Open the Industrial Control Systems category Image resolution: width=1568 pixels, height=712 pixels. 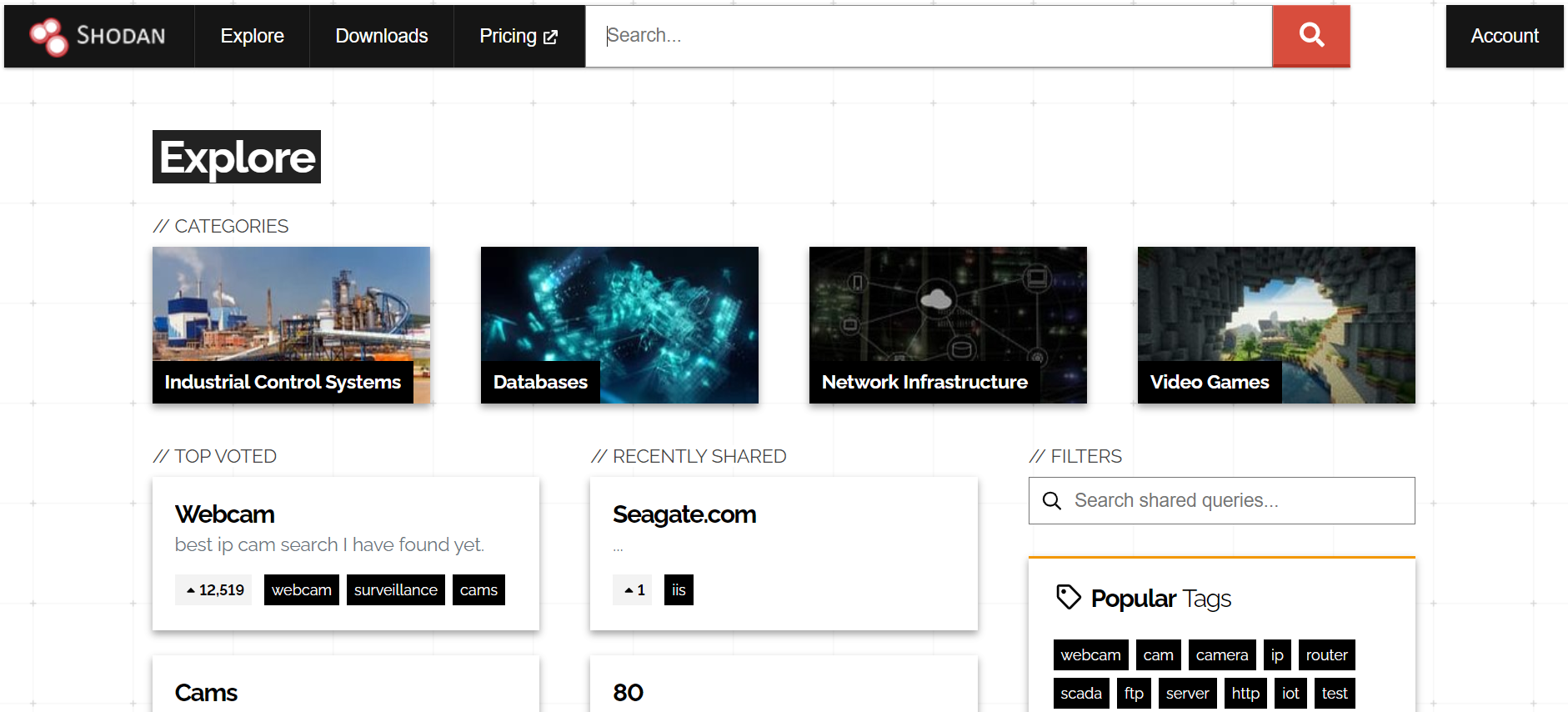coord(291,325)
